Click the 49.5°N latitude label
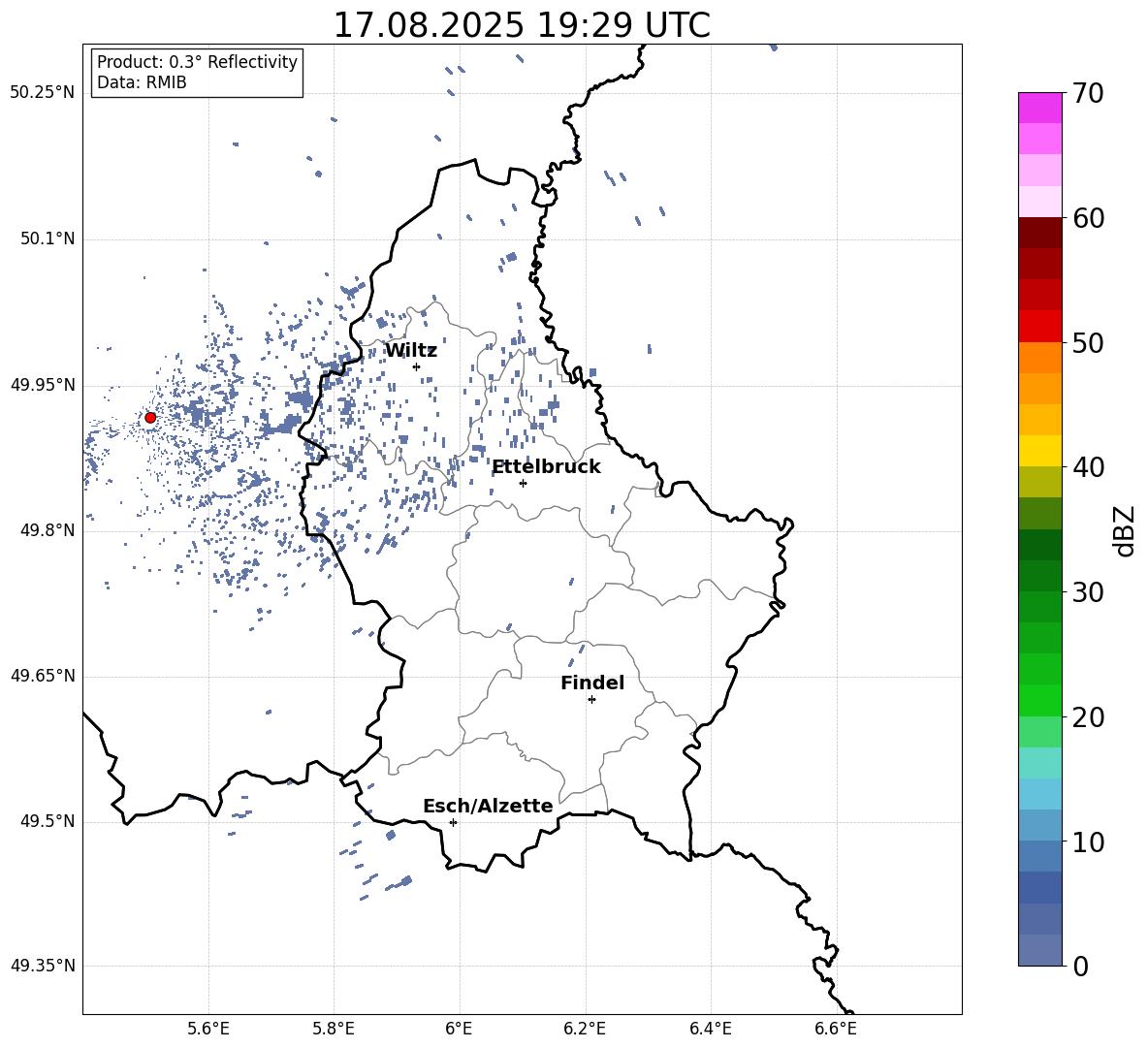 click(x=48, y=821)
